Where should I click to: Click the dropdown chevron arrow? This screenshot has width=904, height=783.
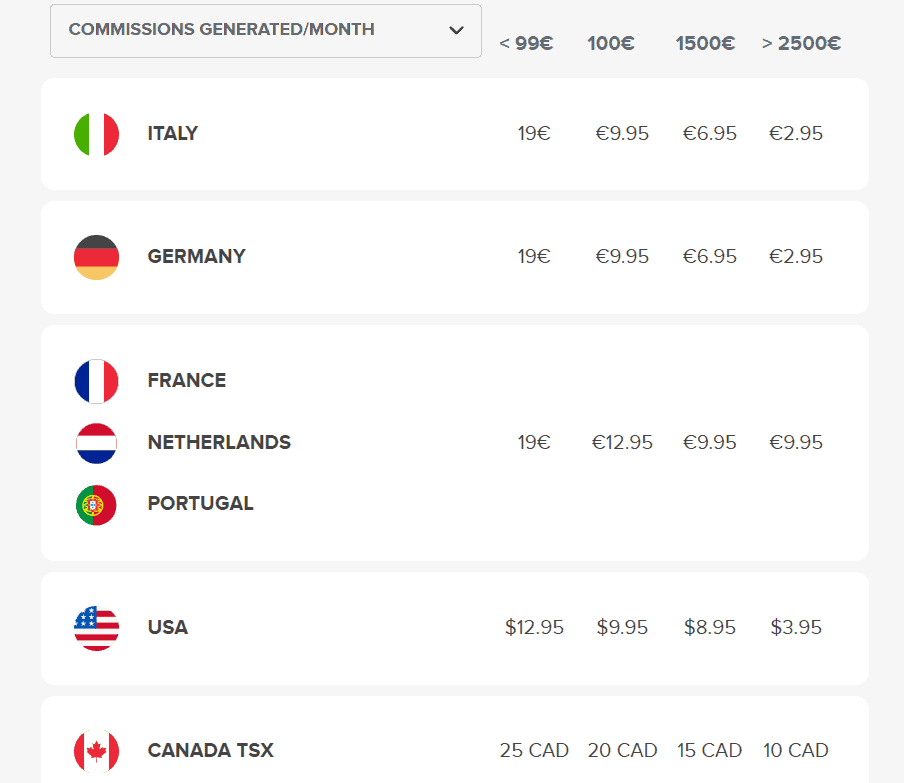[x=457, y=30]
